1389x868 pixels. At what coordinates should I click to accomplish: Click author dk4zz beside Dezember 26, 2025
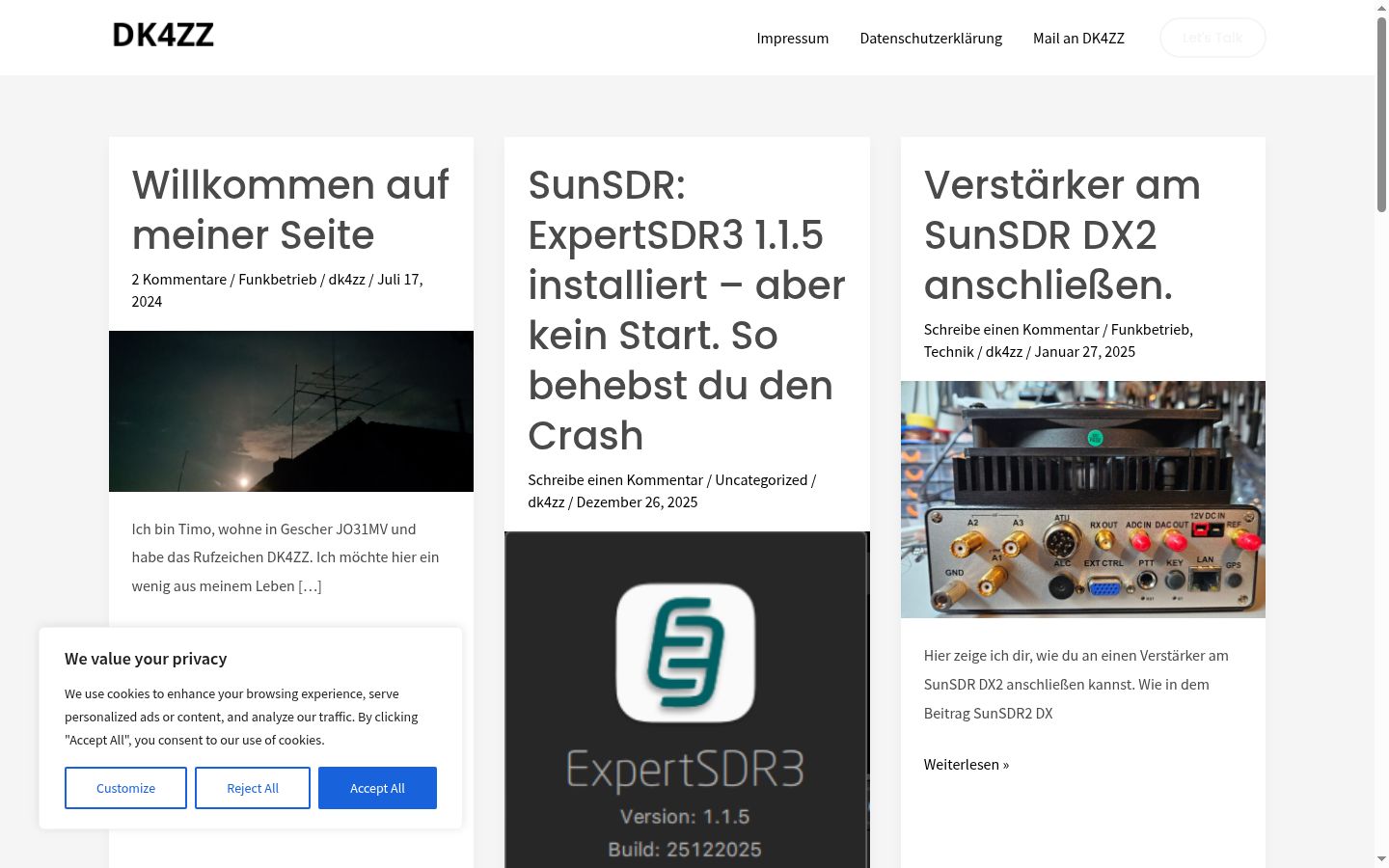(546, 502)
